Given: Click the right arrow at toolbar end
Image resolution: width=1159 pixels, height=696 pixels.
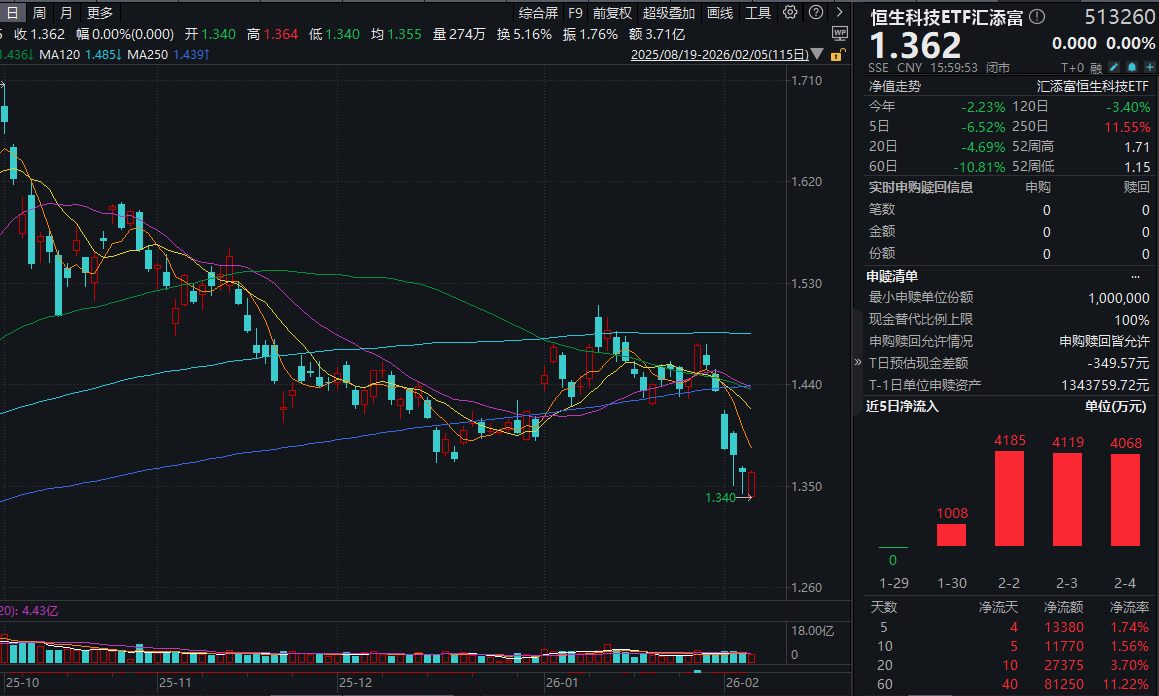Looking at the screenshot, I should point(842,13).
